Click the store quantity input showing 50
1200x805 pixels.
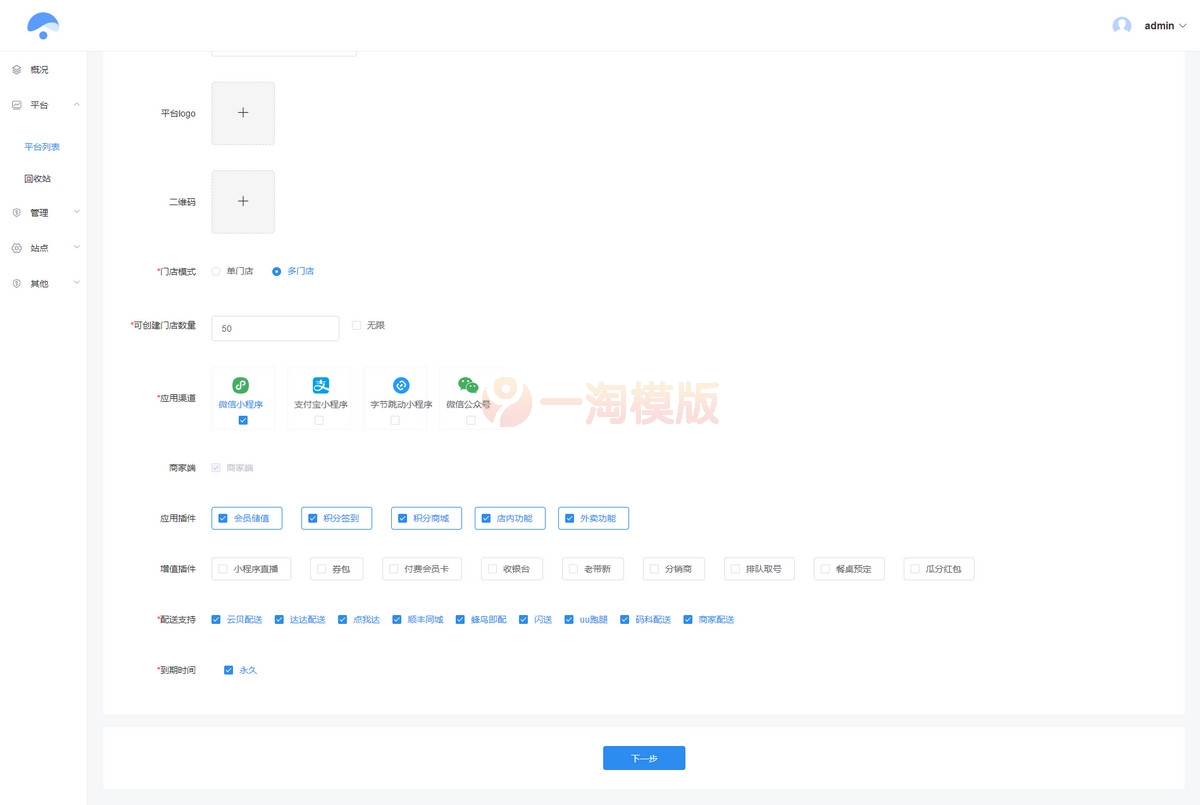coord(274,328)
